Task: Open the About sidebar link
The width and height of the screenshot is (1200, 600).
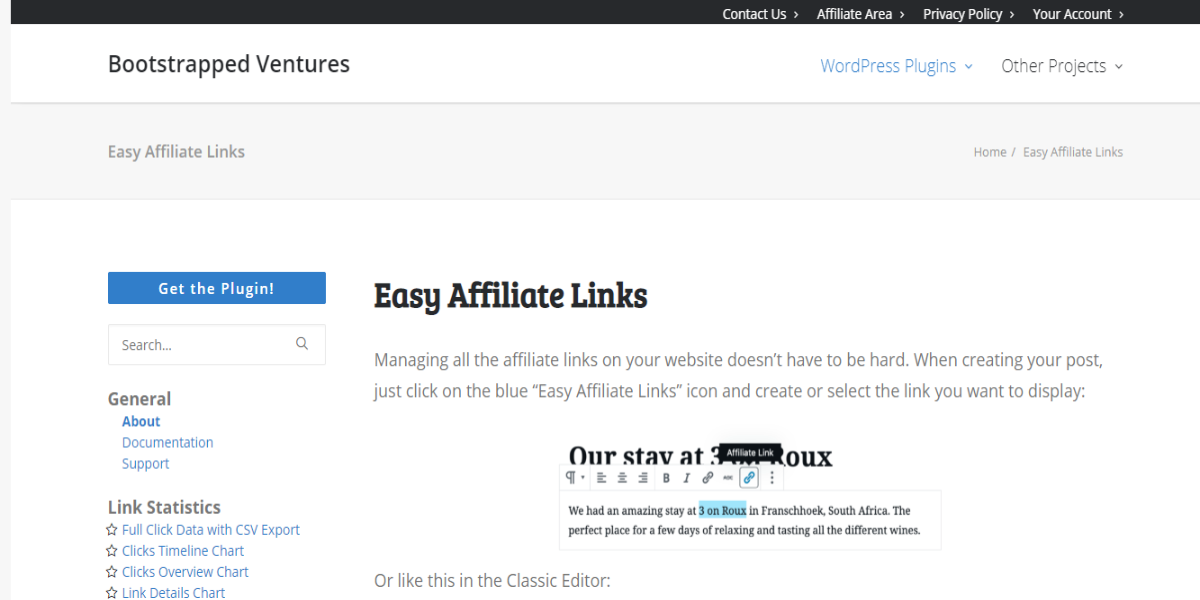Action: click(141, 422)
